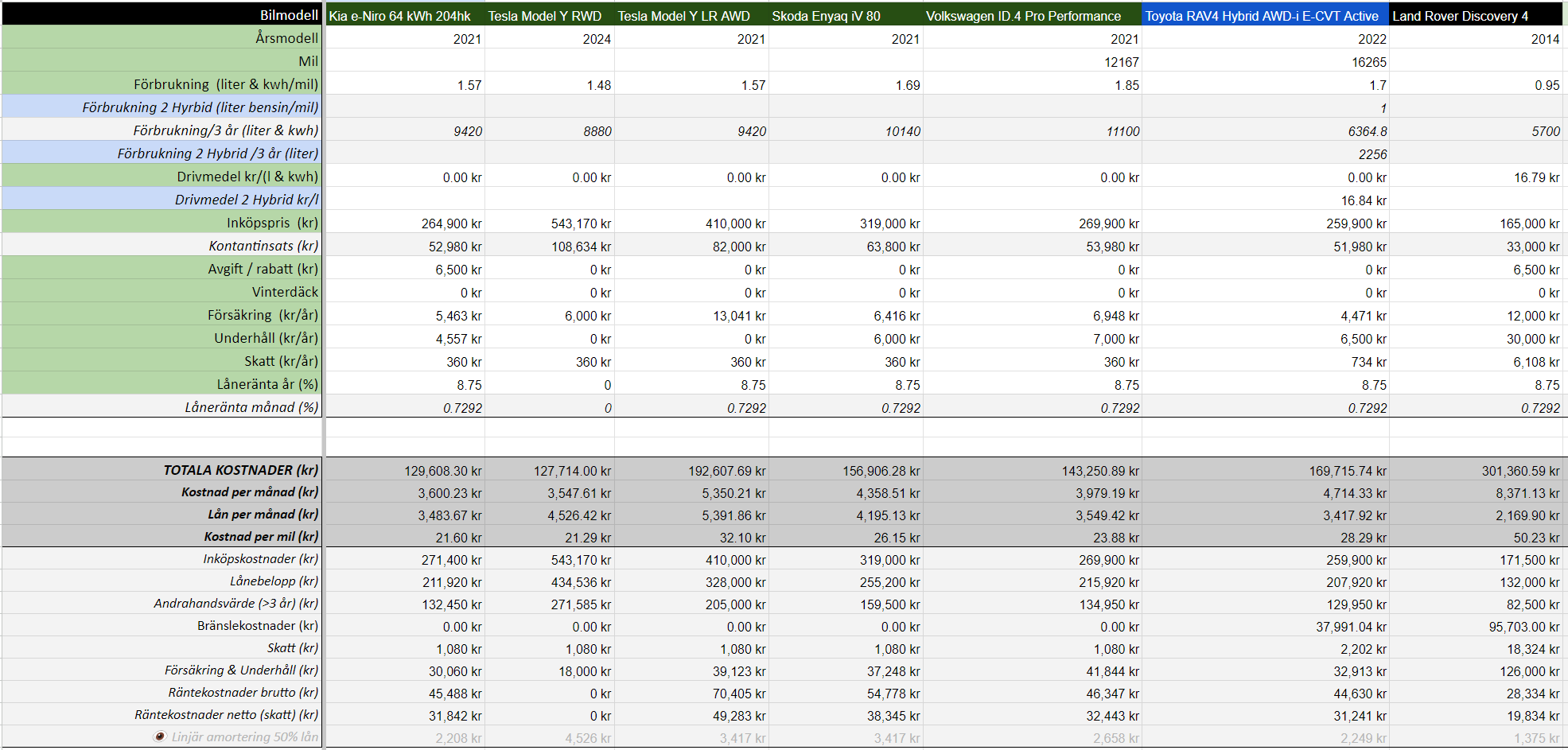Click the eye emoji beside Linjär amortering
Screen dimensions: 1568x750
160,736
